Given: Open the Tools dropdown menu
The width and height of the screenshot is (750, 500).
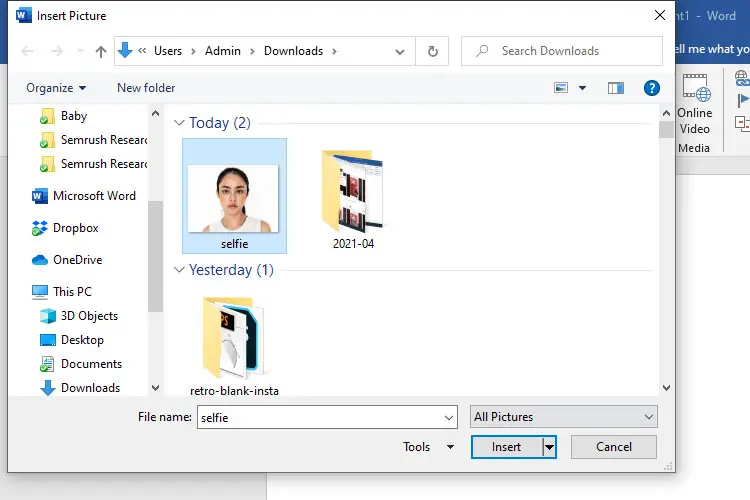Looking at the screenshot, I should click(428, 447).
